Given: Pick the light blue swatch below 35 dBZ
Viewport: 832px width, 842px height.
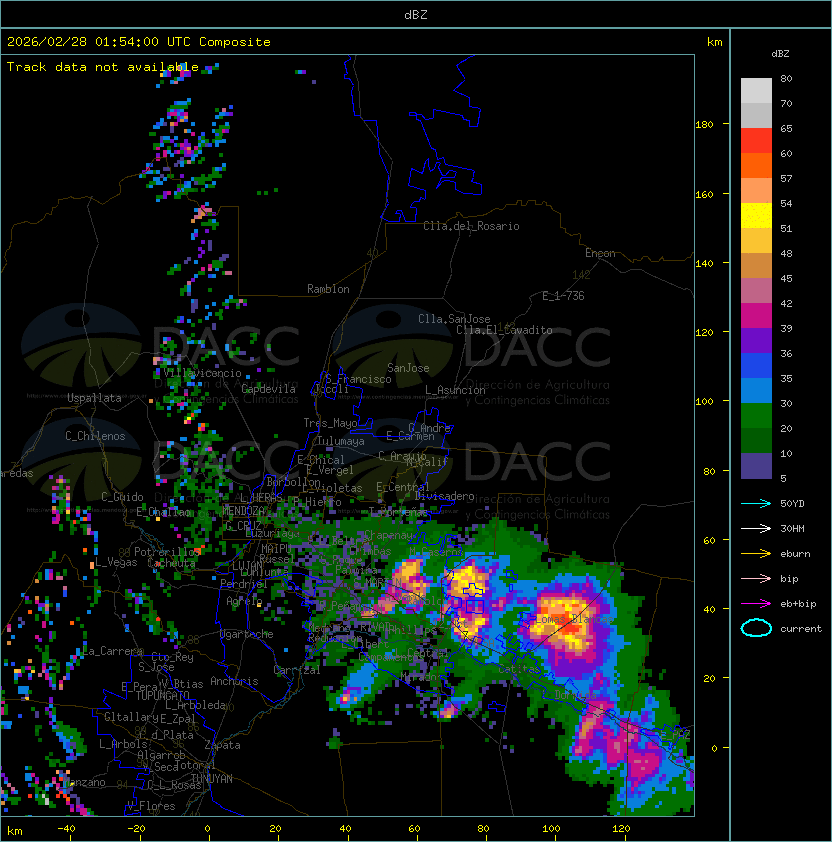Looking at the screenshot, I should point(756,390).
